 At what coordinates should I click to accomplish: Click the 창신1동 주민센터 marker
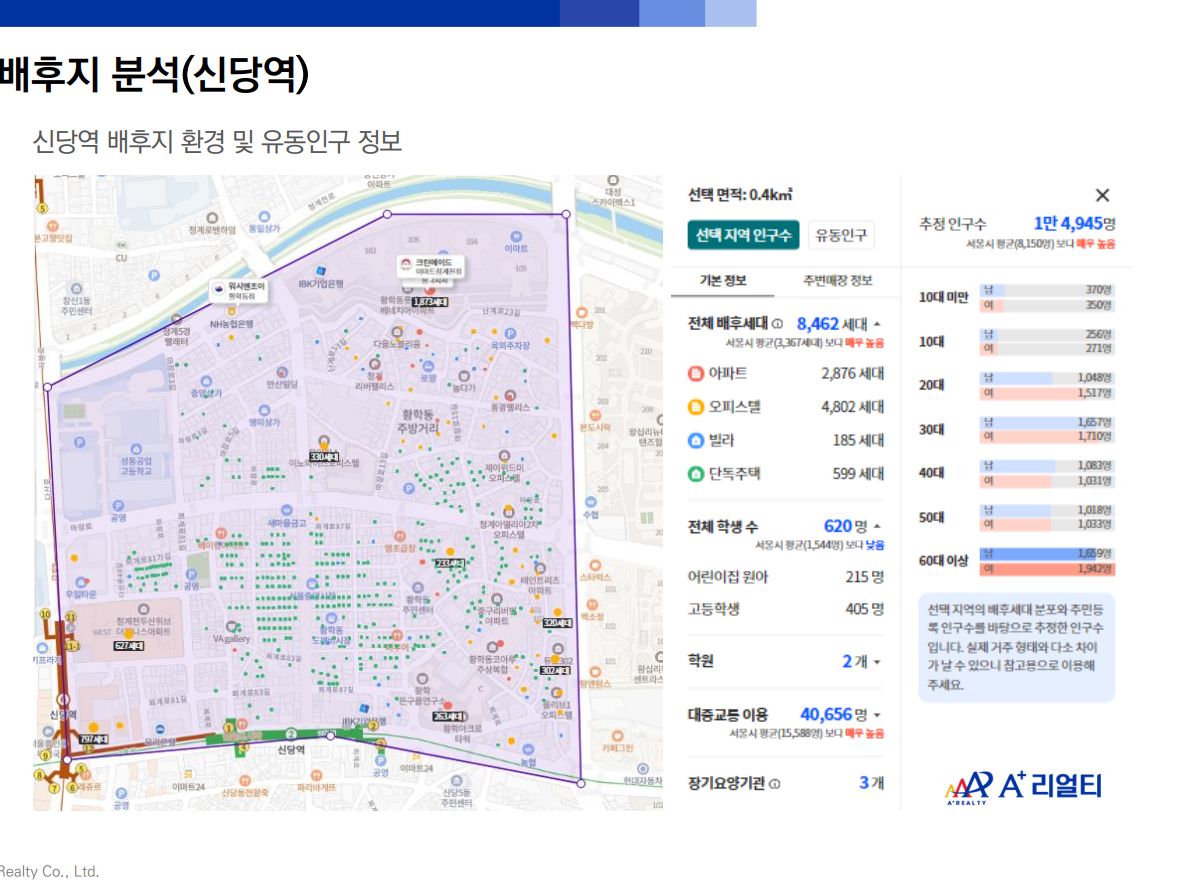tap(77, 289)
